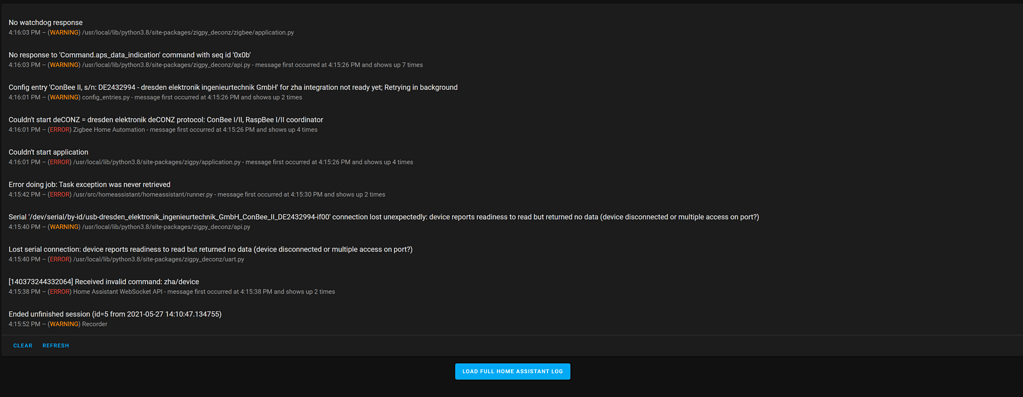The image size is (1023, 397).
Task: Click 'Home Assistant WebSocket API' detail line
Action: click(172, 291)
